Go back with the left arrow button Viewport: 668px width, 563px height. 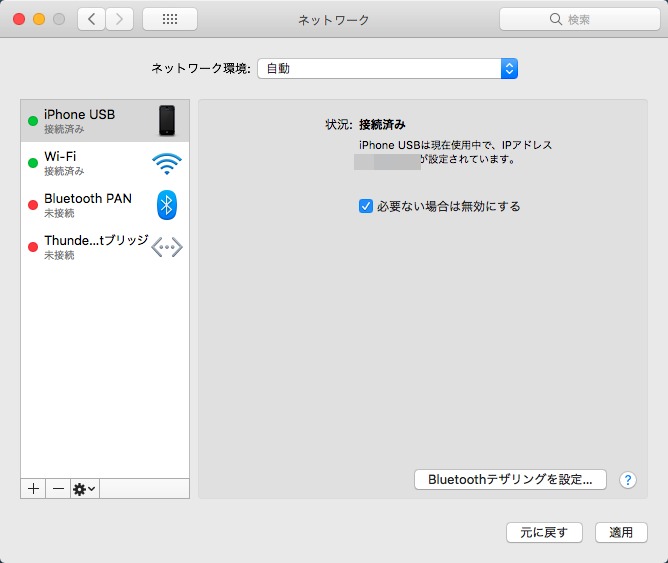click(92, 19)
